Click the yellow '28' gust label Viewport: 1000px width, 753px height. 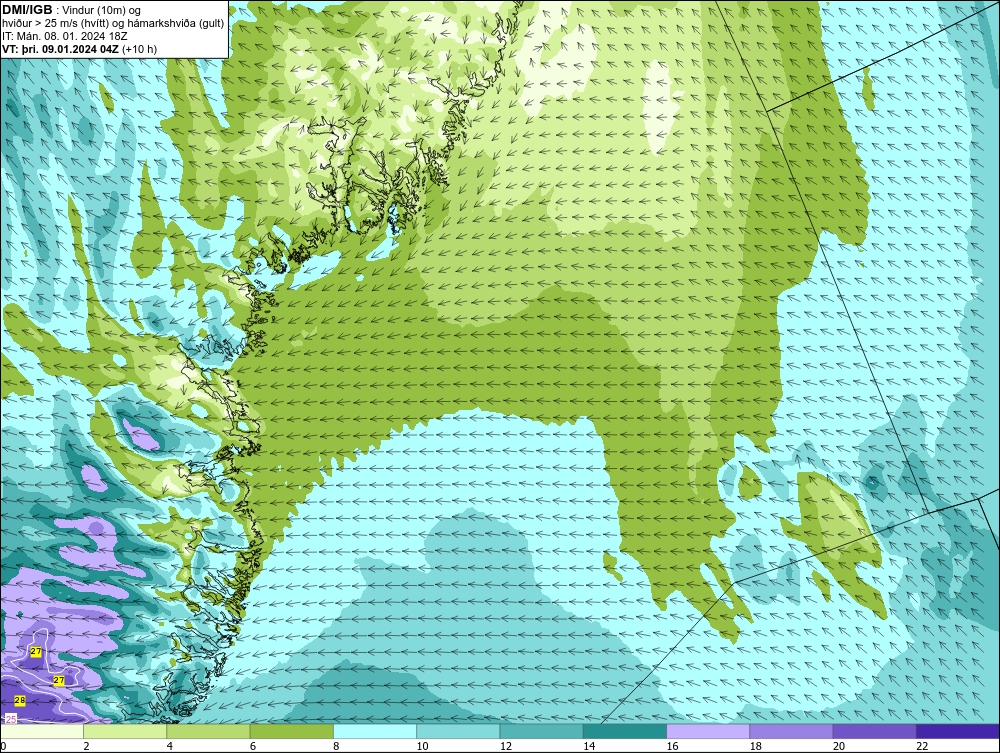point(20,700)
